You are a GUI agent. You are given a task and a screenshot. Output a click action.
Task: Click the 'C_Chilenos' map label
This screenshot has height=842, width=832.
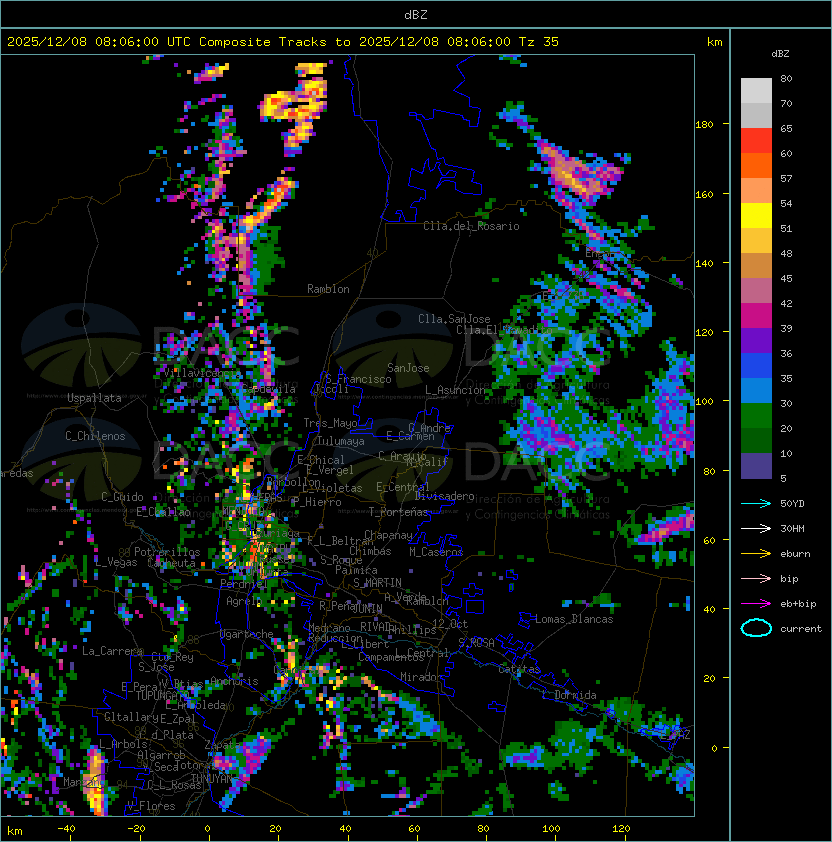coord(95,436)
